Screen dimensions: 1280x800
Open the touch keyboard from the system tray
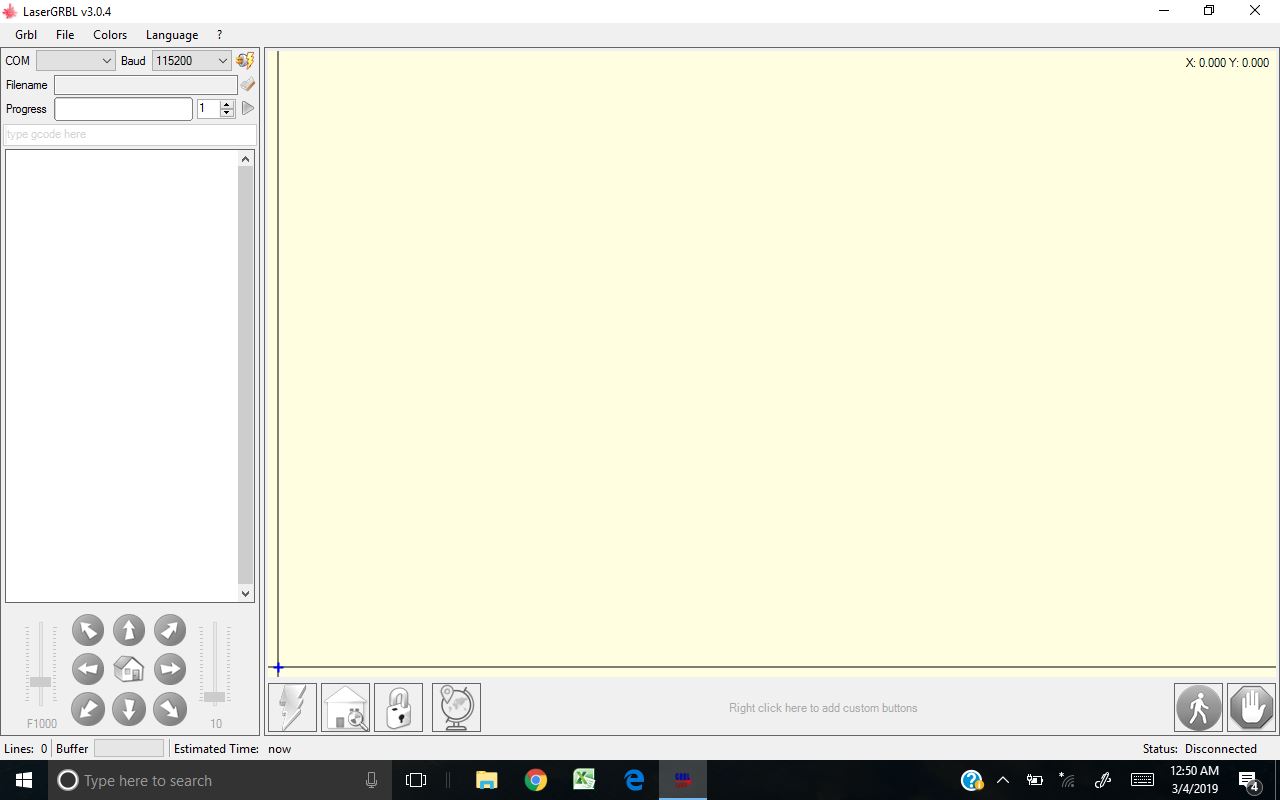1142,780
